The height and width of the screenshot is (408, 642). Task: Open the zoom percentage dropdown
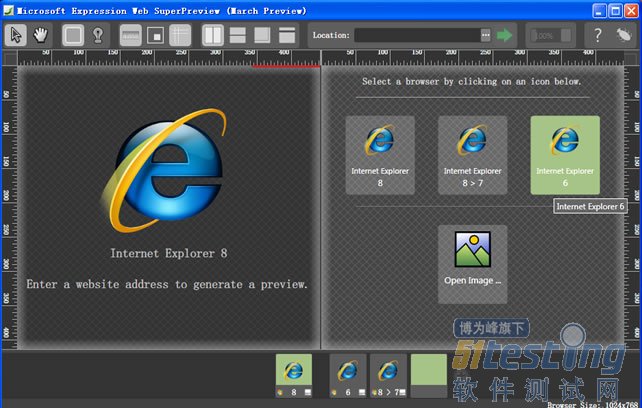tap(567, 35)
